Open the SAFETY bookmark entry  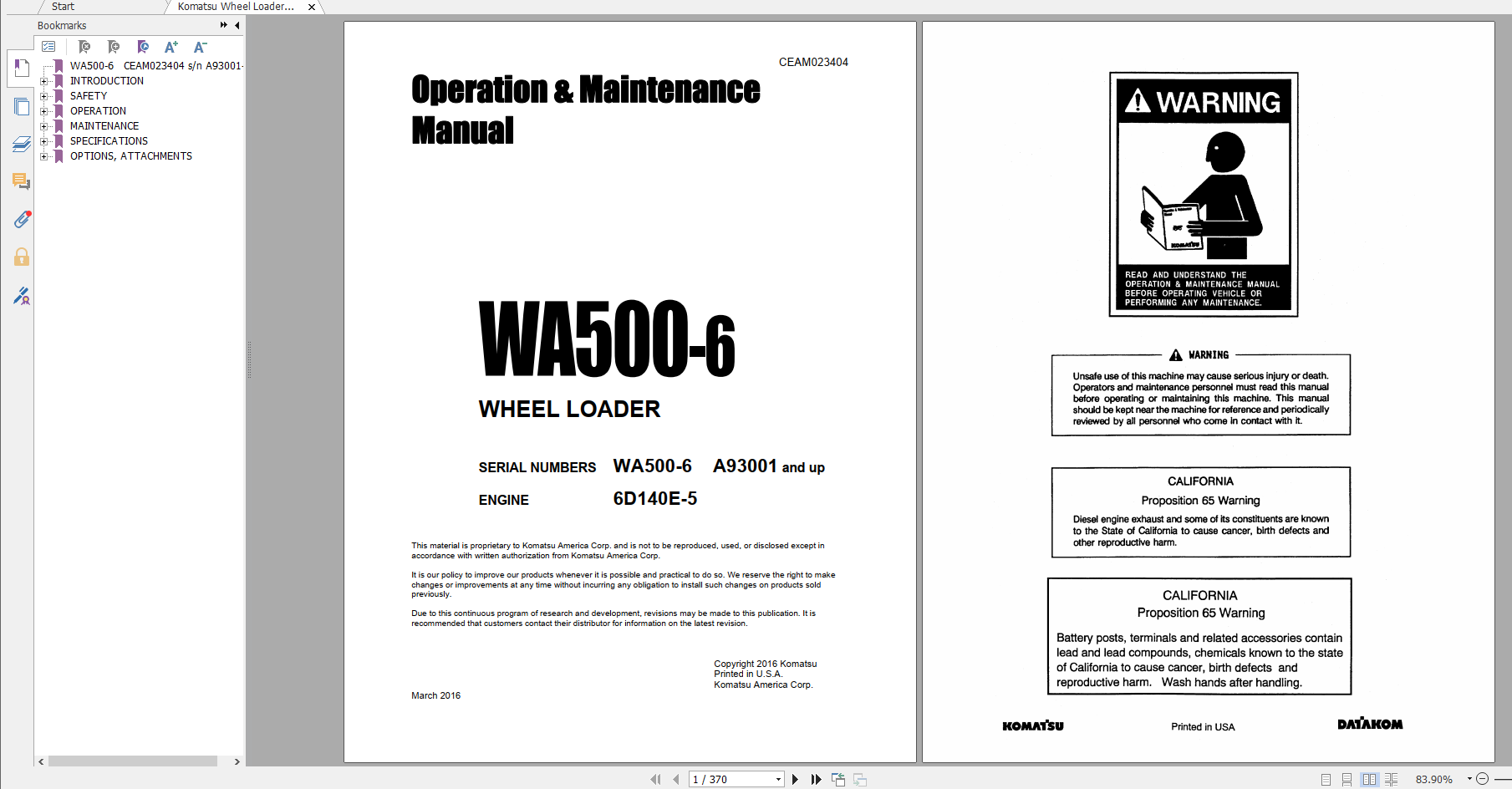[89, 96]
